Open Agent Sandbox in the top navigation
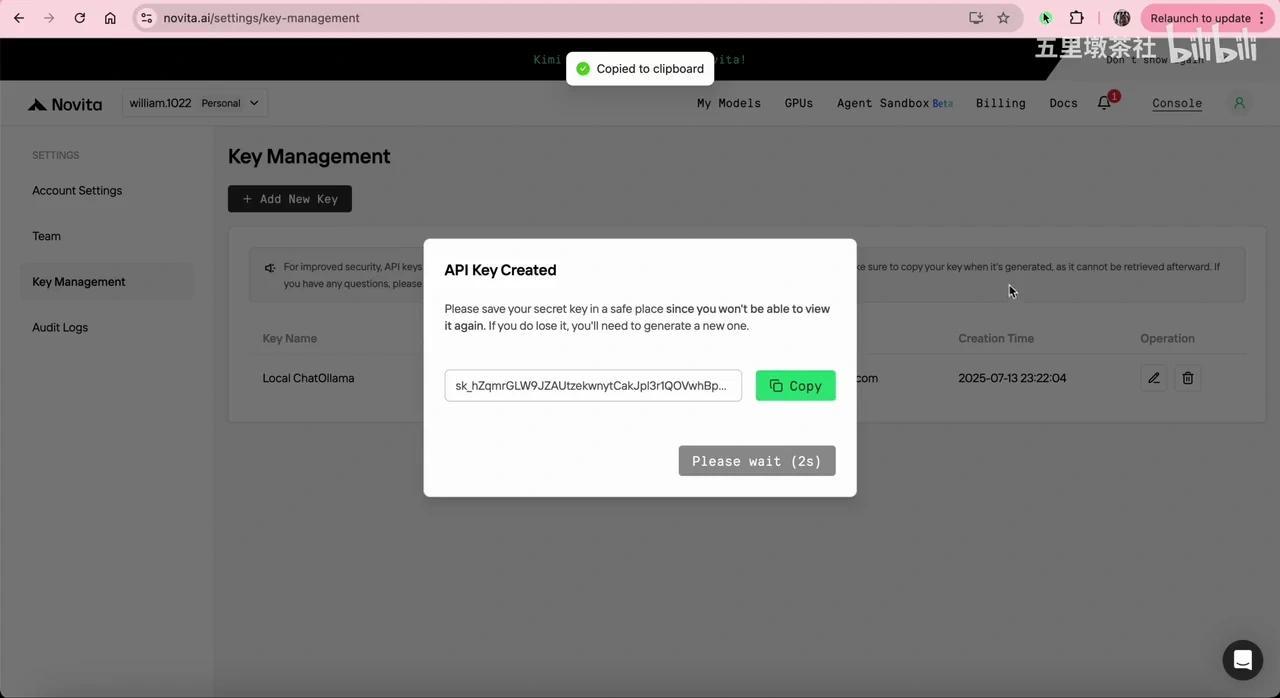The image size is (1280, 698). coord(895,103)
